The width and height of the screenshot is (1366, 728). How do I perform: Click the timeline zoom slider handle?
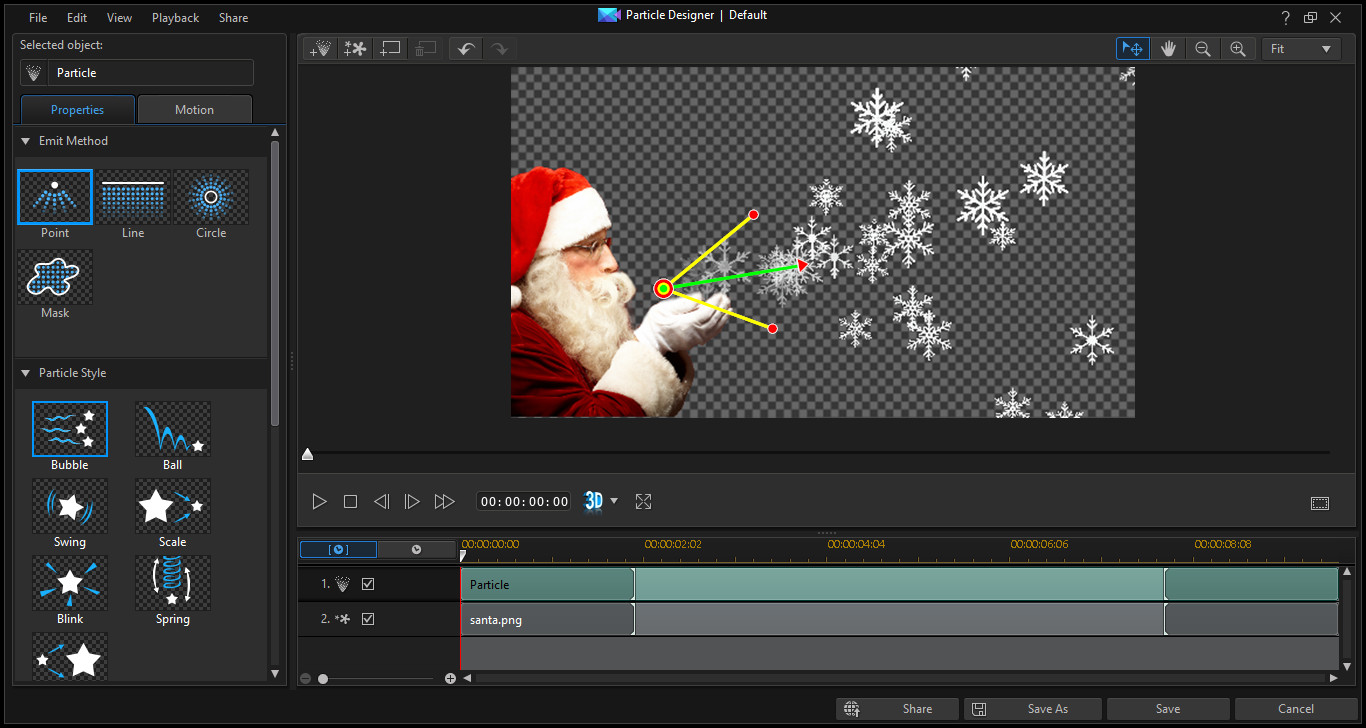tap(323, 679)
